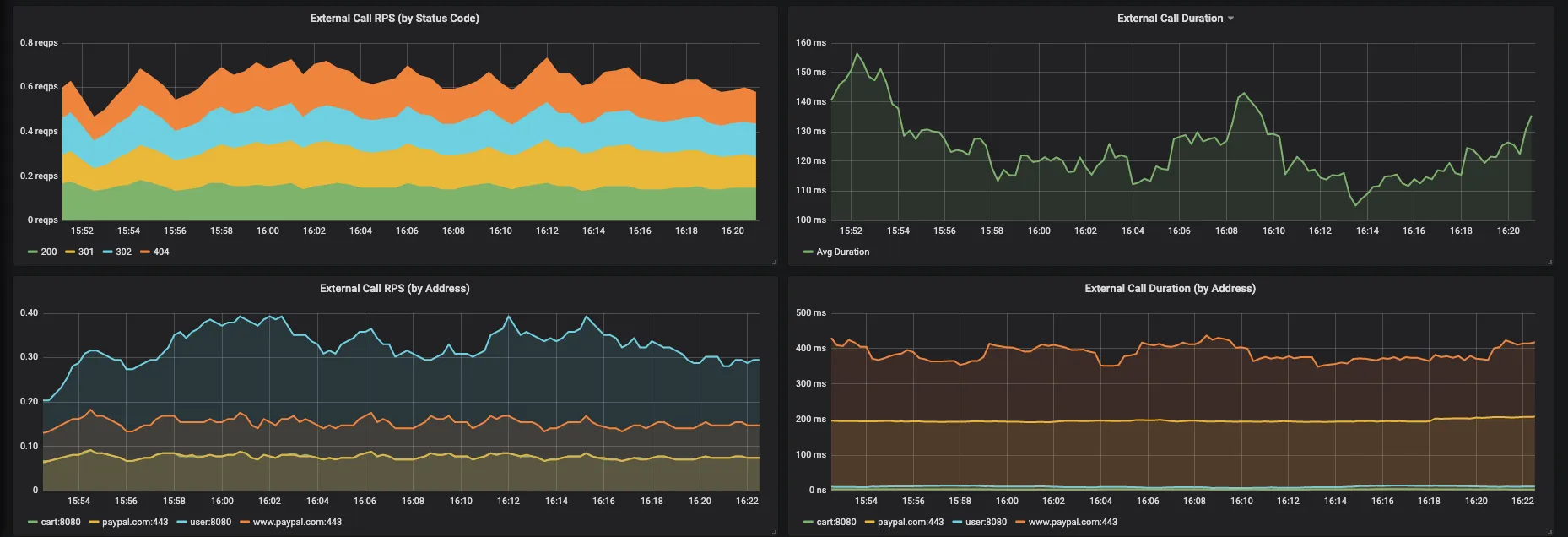Click green color swatch next to 200
Viewport: 1568px width, 537px height.
(x=33, y=252)
